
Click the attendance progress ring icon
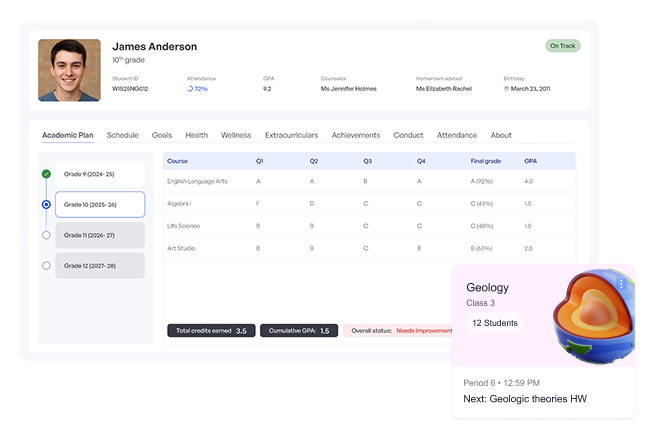[x=190, y=88]
